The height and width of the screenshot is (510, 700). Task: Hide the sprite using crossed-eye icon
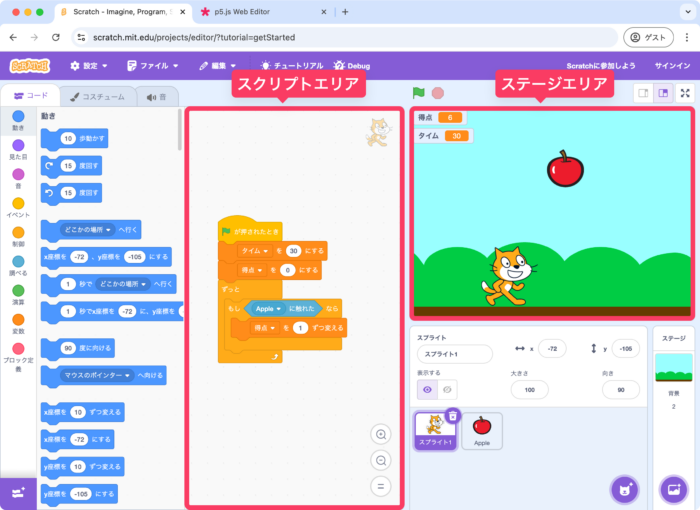click(448, 389)
